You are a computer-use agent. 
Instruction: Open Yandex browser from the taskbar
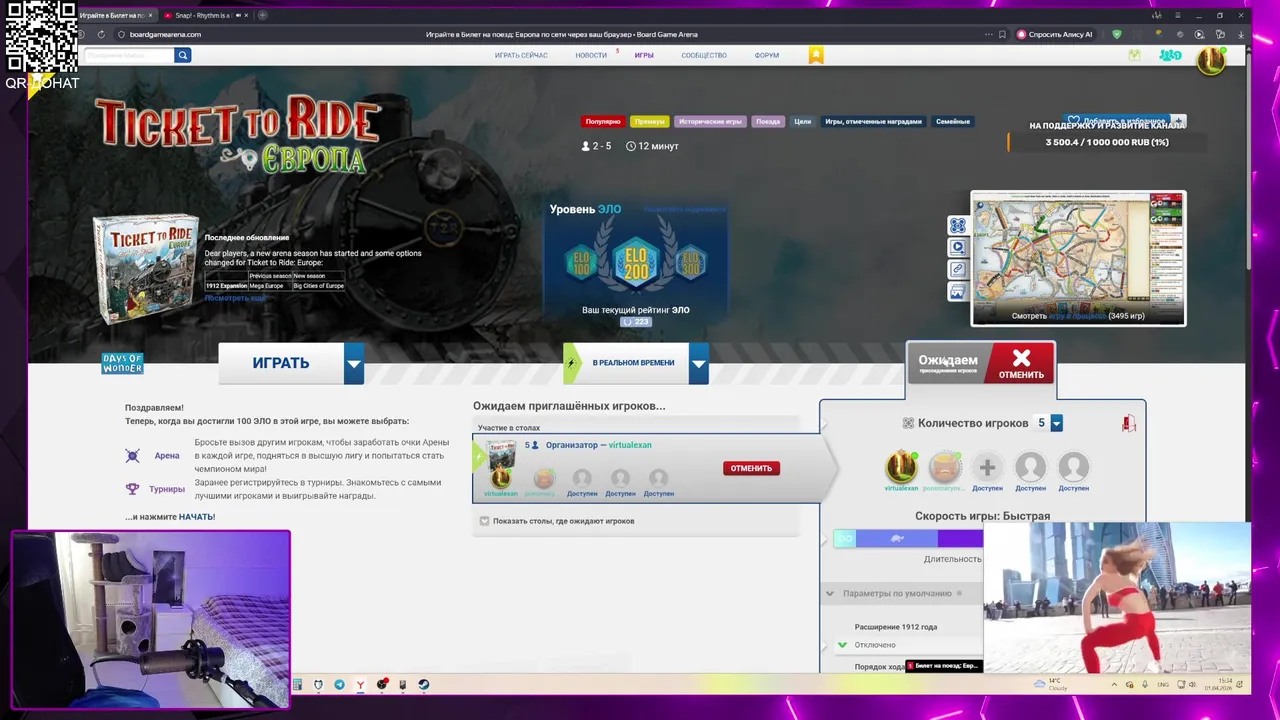[x=360, y=685]
